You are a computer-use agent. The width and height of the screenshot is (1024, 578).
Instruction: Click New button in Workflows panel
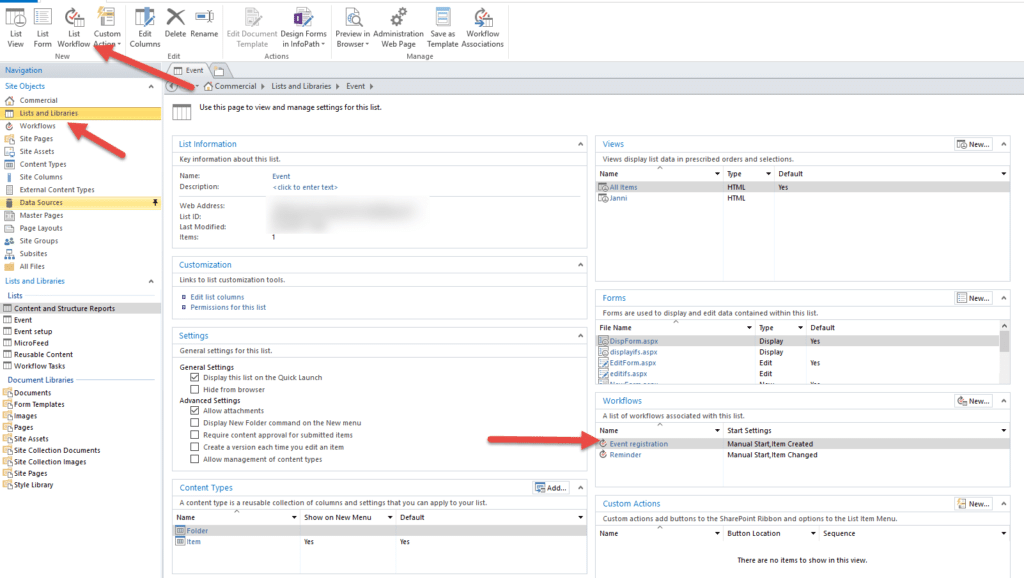pyautogui.click(x=973, y=401)
